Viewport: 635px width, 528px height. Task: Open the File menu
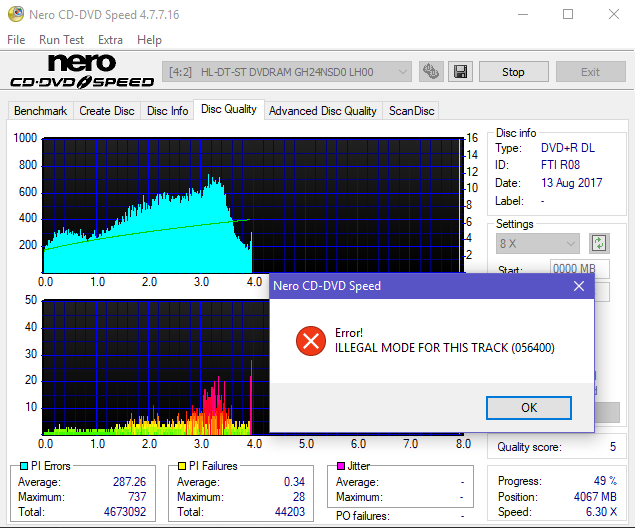16,40
